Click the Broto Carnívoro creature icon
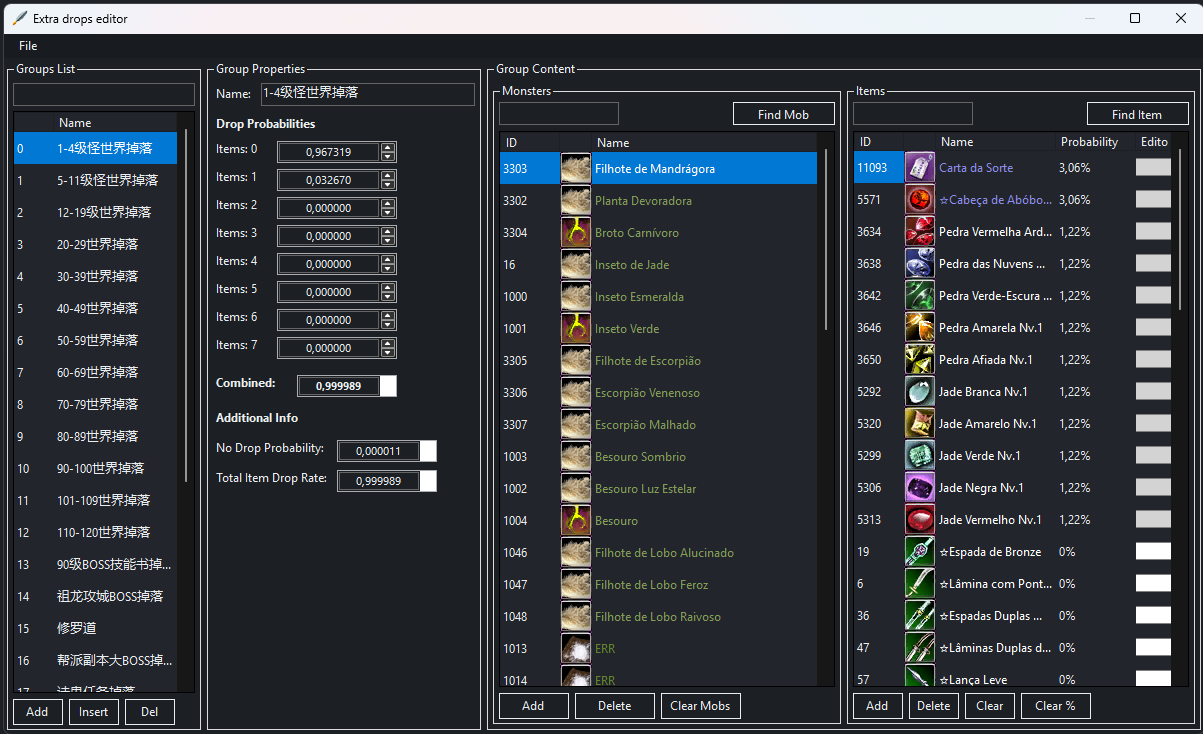 click(x=575, y=232)
